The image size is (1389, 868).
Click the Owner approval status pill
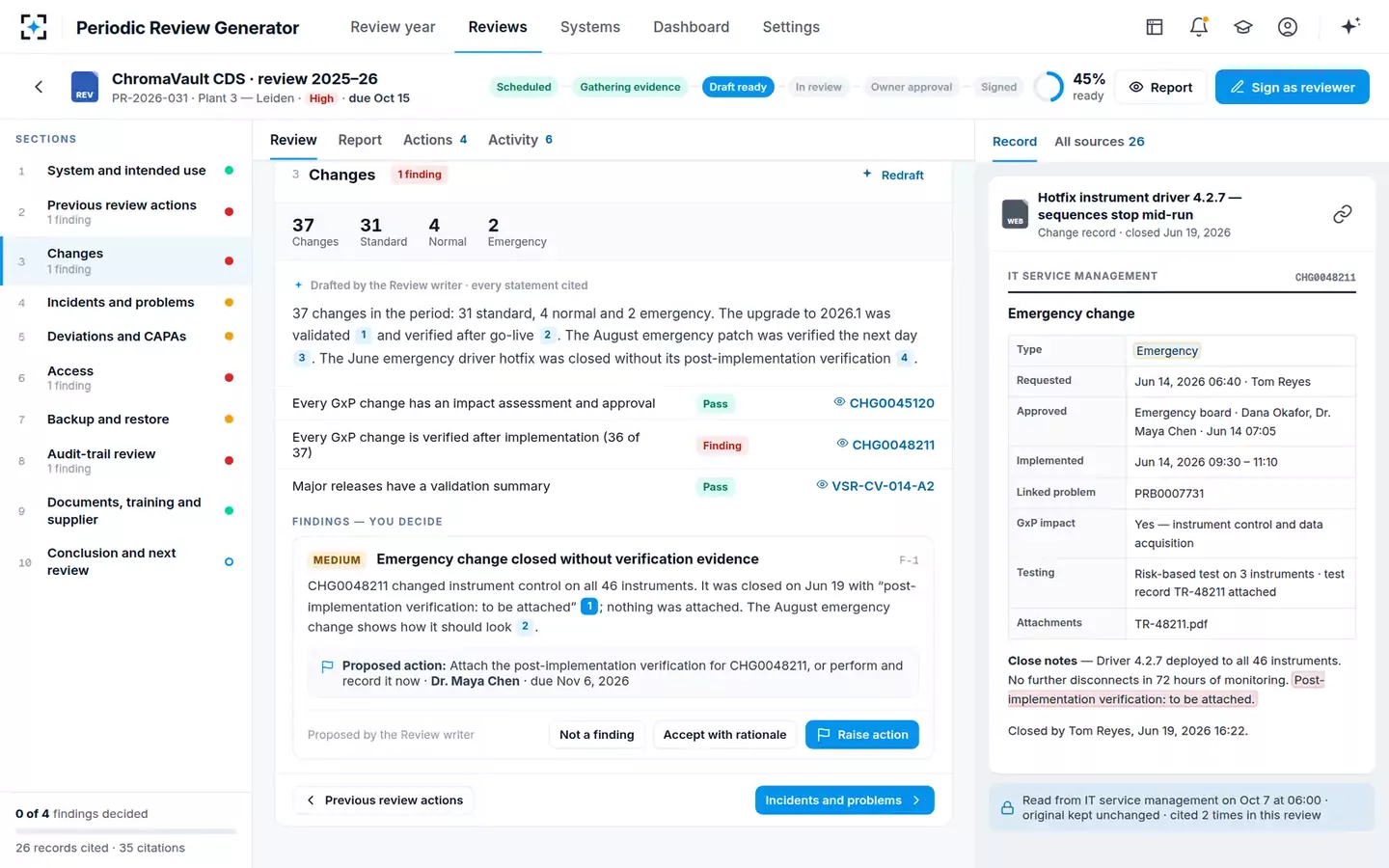(x=912, y=87)
